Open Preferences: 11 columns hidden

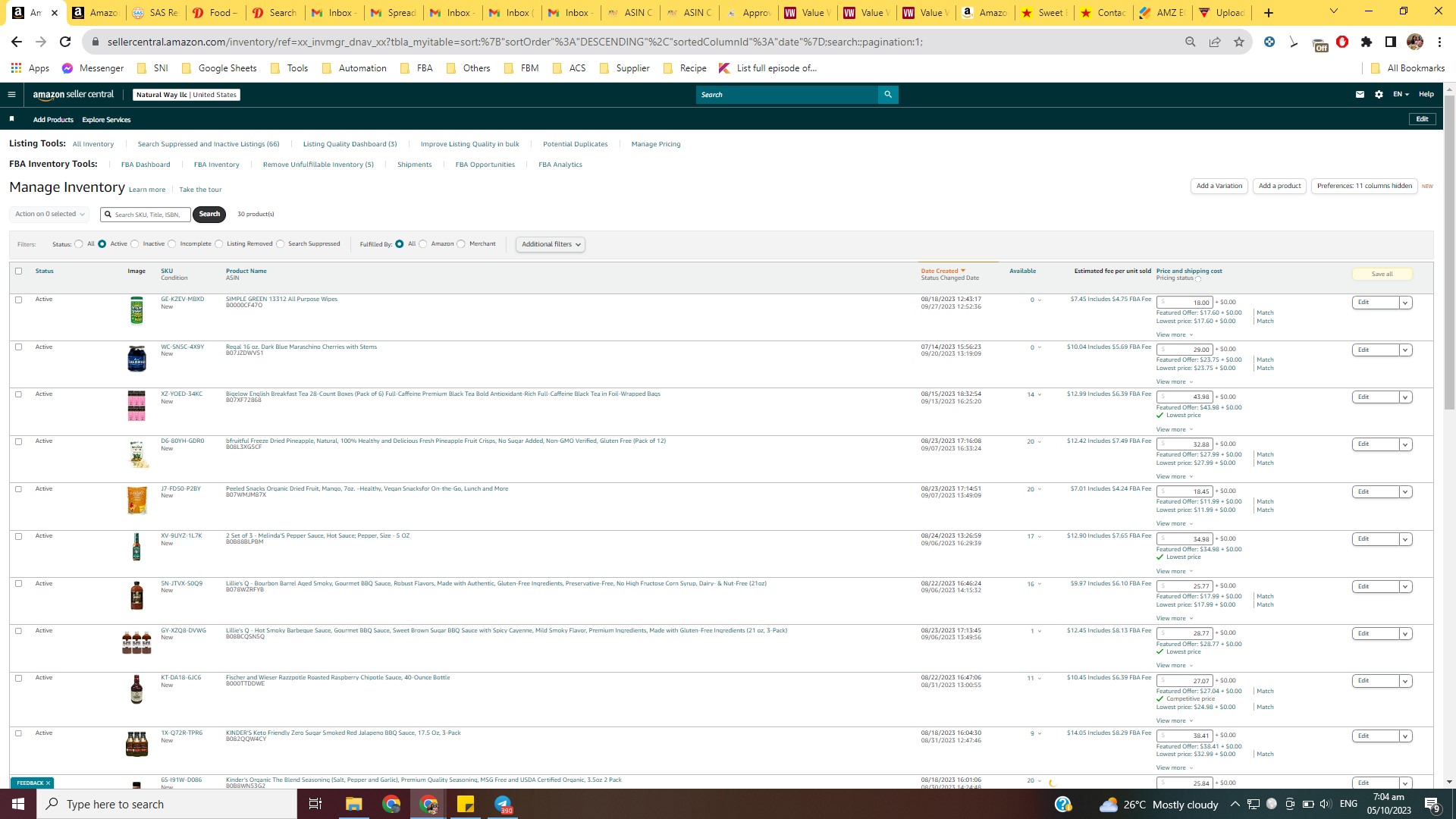1364,186
